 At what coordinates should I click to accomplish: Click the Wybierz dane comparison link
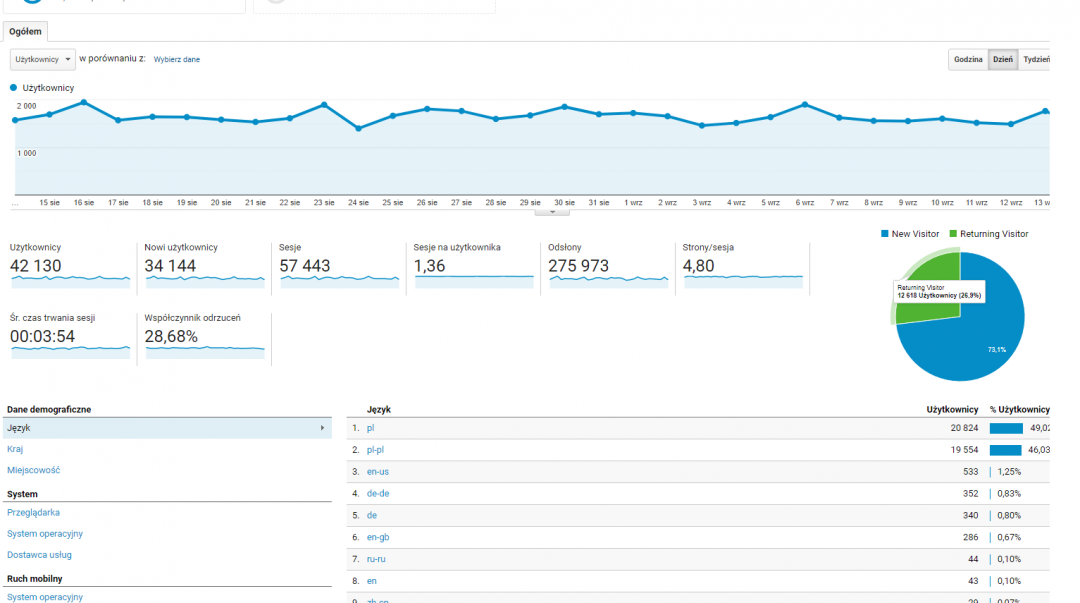pyautogui.click(x=176, y=60)
